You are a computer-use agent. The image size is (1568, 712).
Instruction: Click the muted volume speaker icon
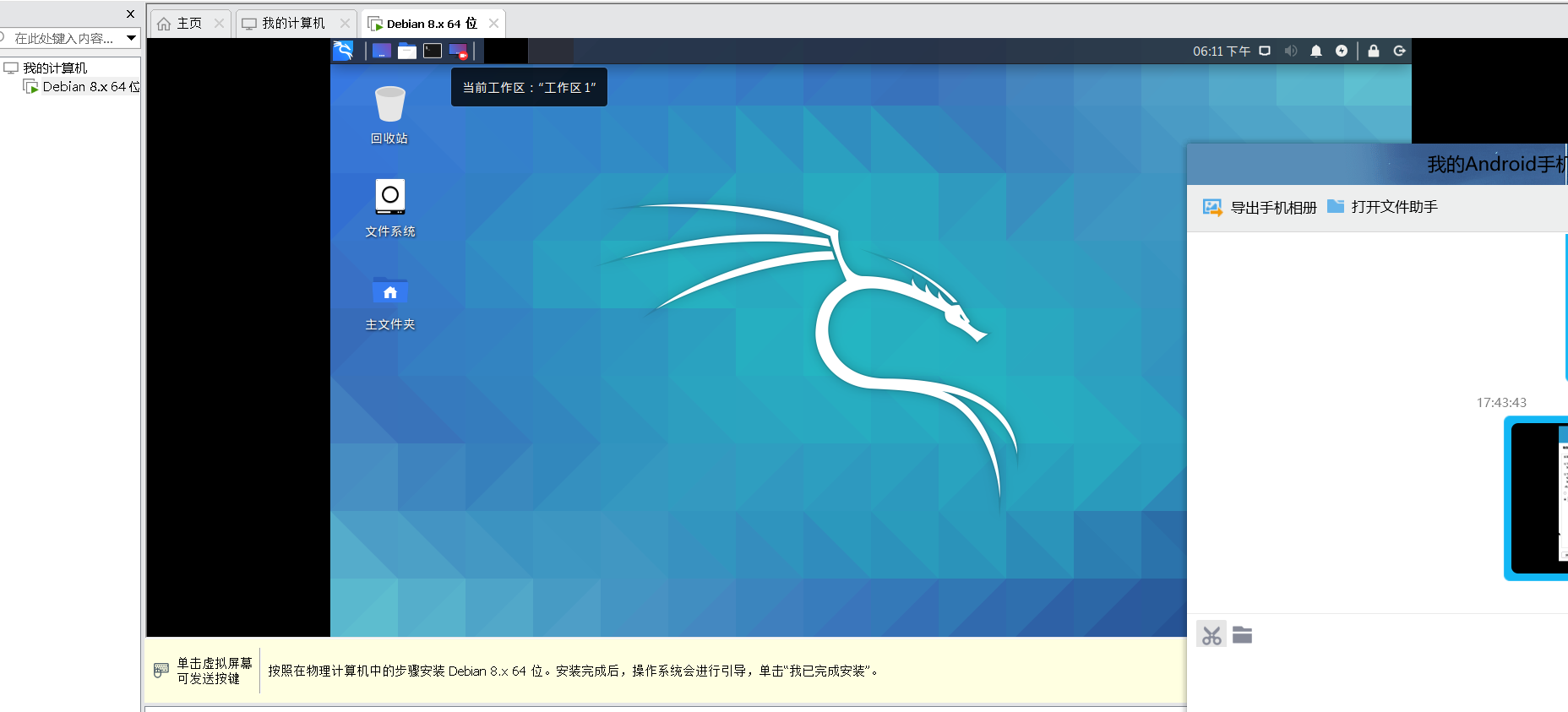[x=1291, y=51]
